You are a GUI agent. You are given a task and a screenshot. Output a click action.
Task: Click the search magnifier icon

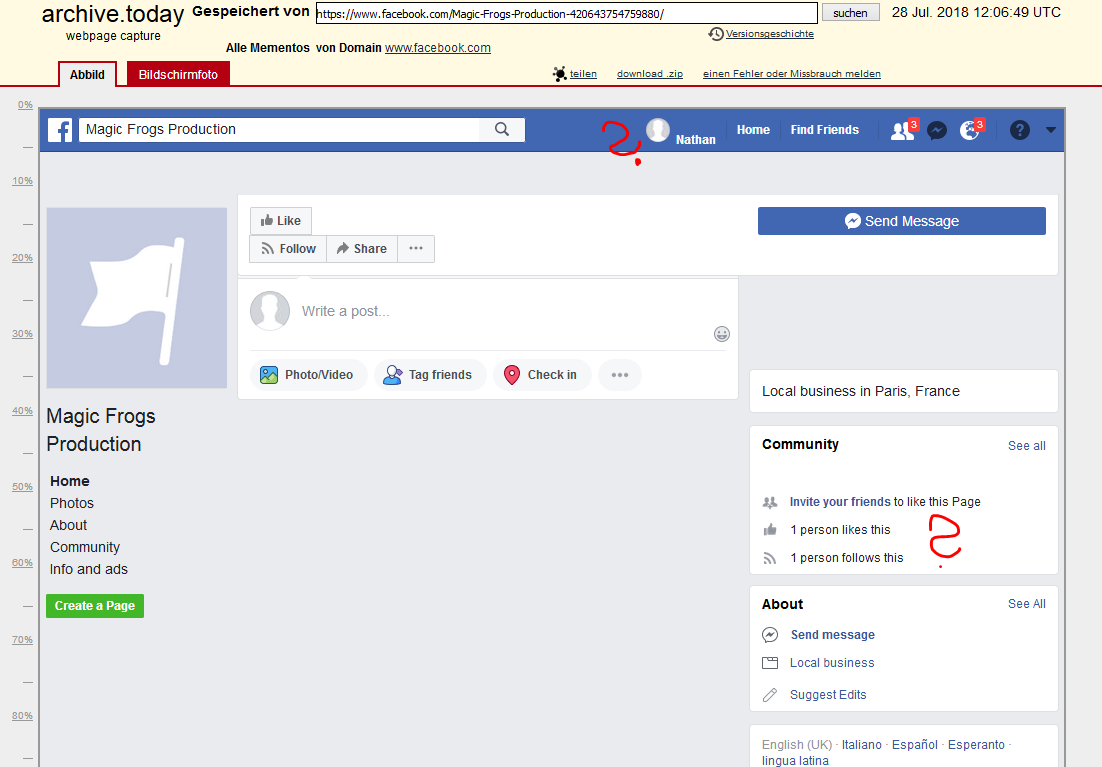tap(502, 129)
